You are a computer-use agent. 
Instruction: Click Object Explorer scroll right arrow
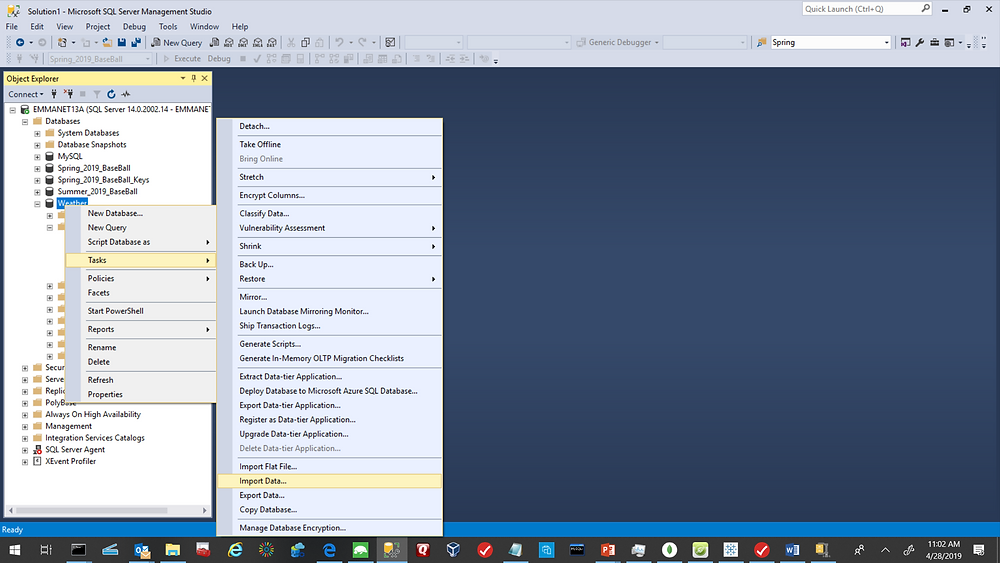tap(205, 511)
